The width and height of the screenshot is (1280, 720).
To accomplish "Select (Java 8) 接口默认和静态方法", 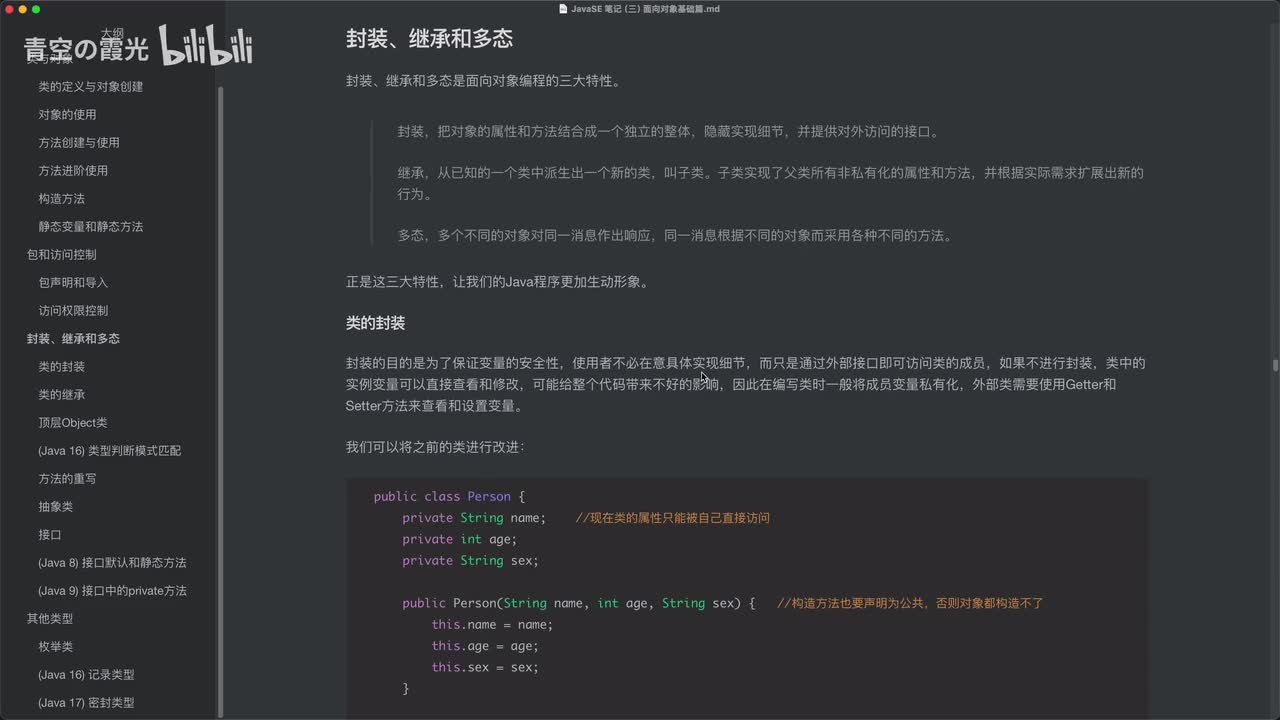I will tap(112, 563).
